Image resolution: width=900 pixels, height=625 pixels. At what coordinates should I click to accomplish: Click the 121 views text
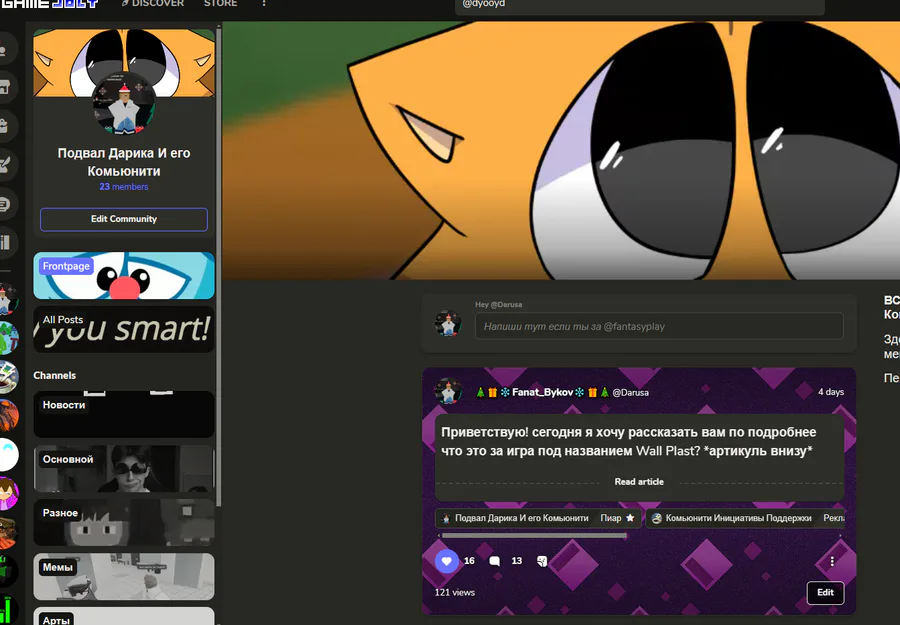pos(455,592)
